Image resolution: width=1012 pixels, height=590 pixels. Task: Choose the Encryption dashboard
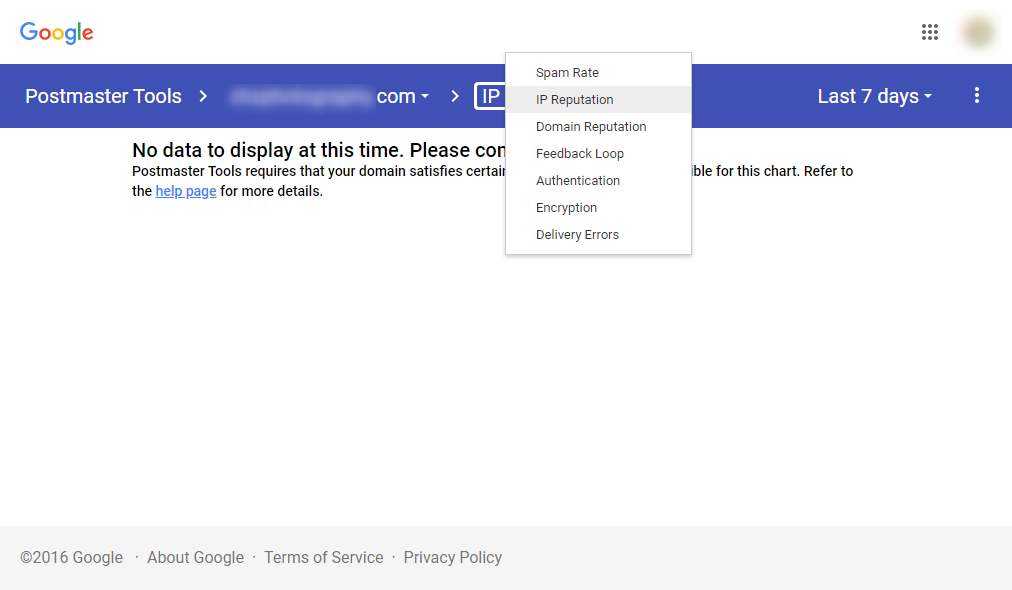click(598, 208)
